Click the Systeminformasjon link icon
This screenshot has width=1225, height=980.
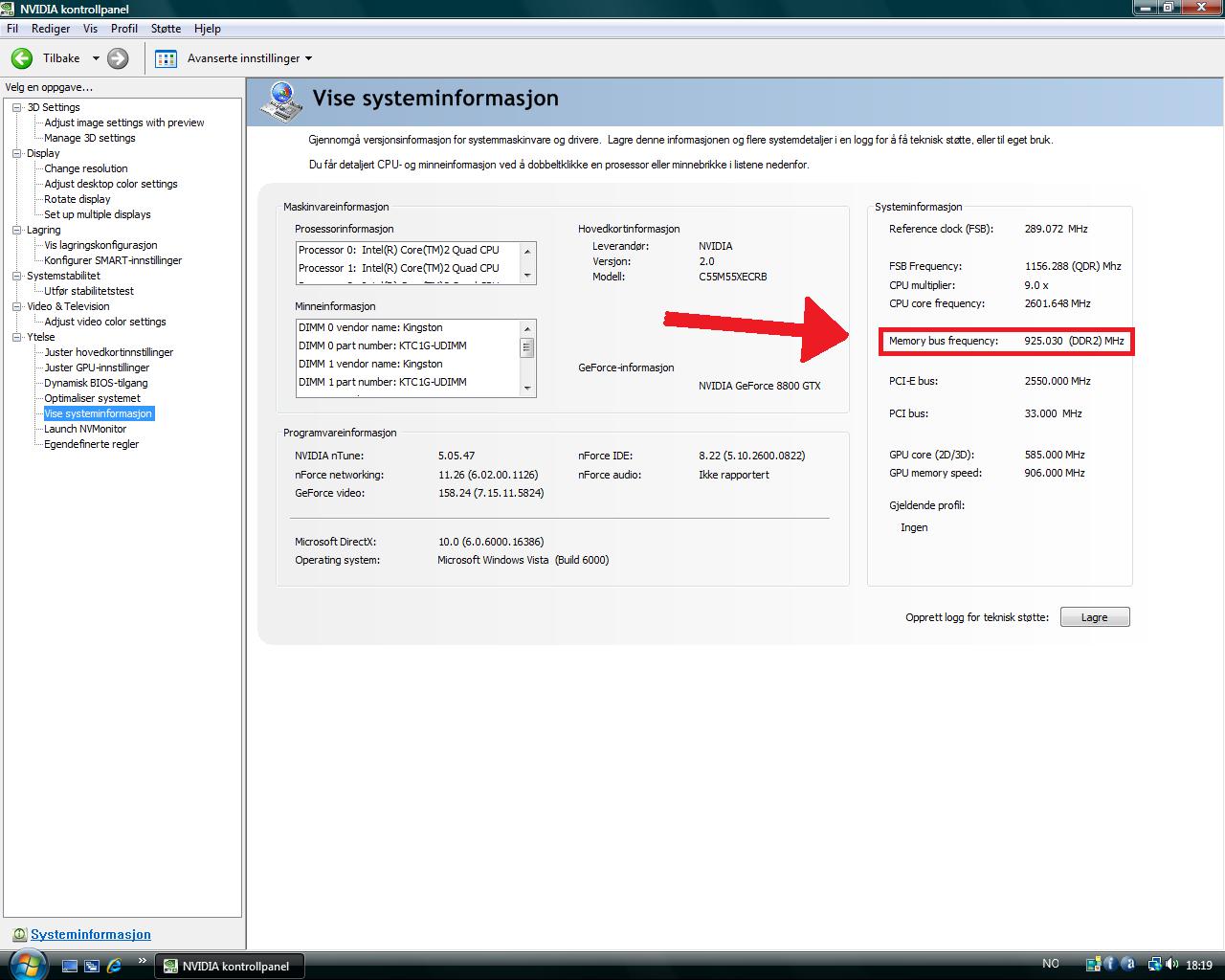coord(19,935)
